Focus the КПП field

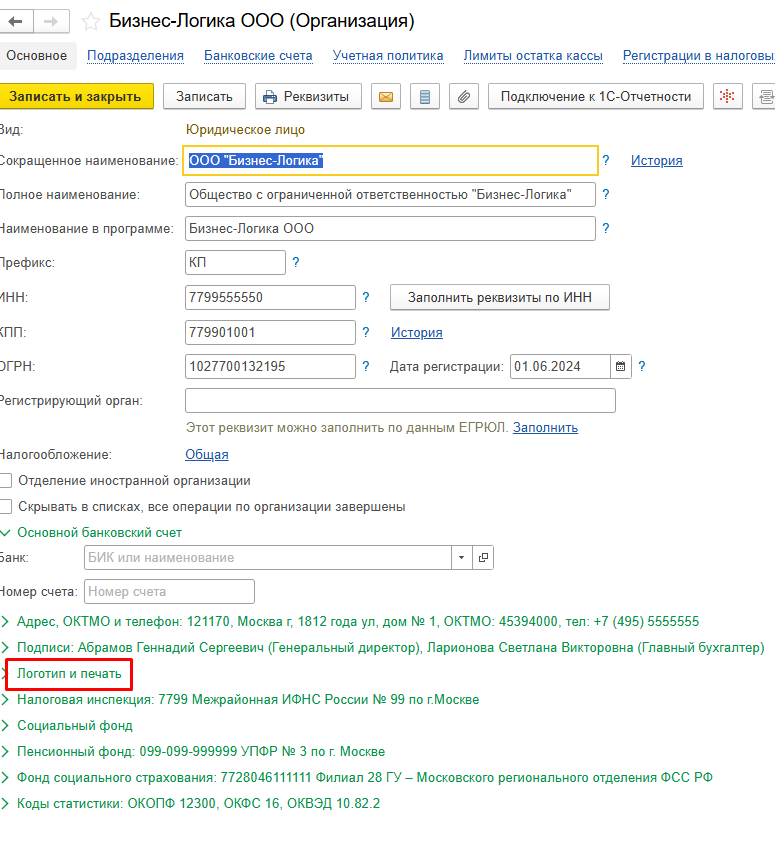coord(270,332)
